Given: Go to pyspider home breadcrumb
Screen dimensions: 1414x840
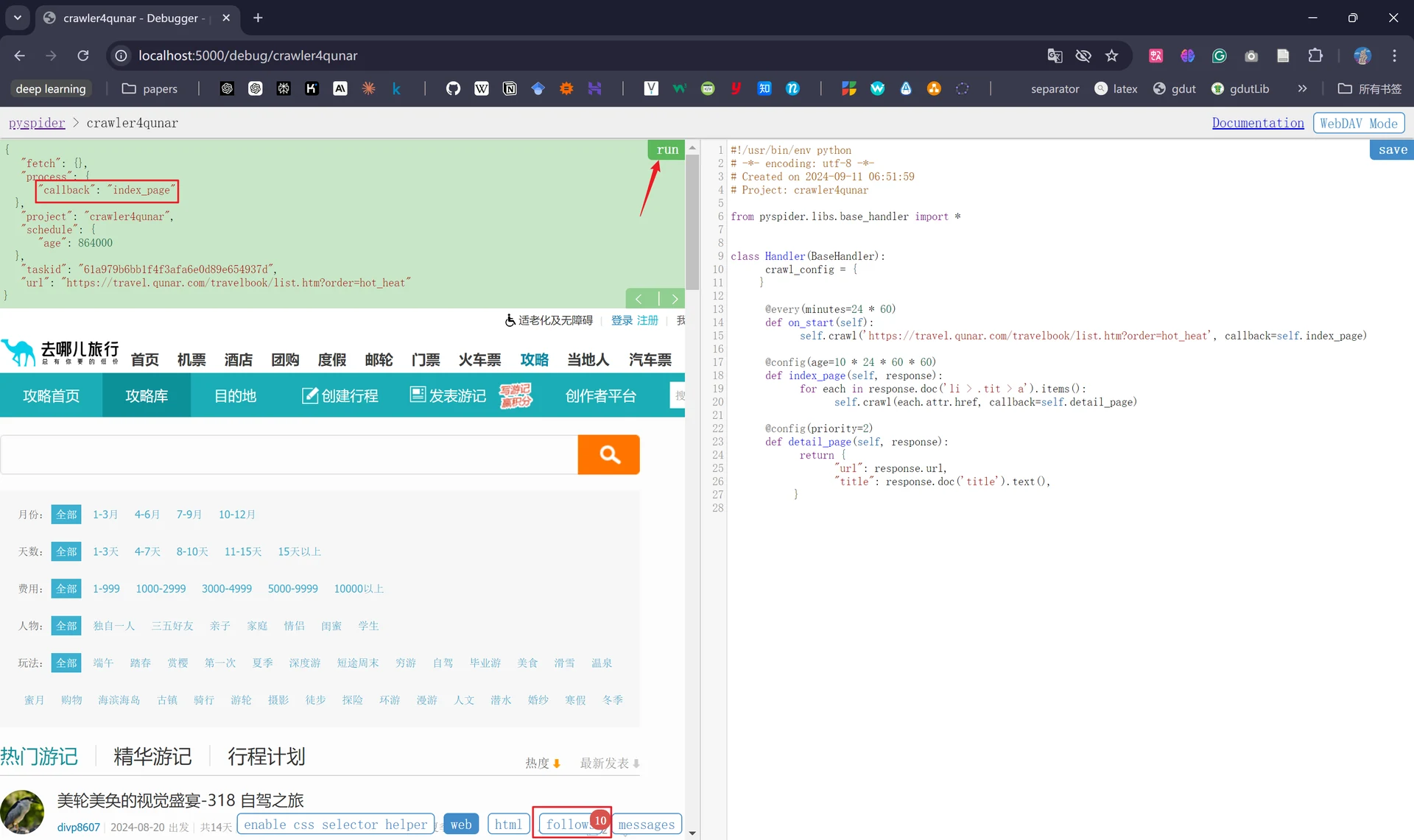Looking at the screenshot, I should pyautogui.click(x=37, y=123).
